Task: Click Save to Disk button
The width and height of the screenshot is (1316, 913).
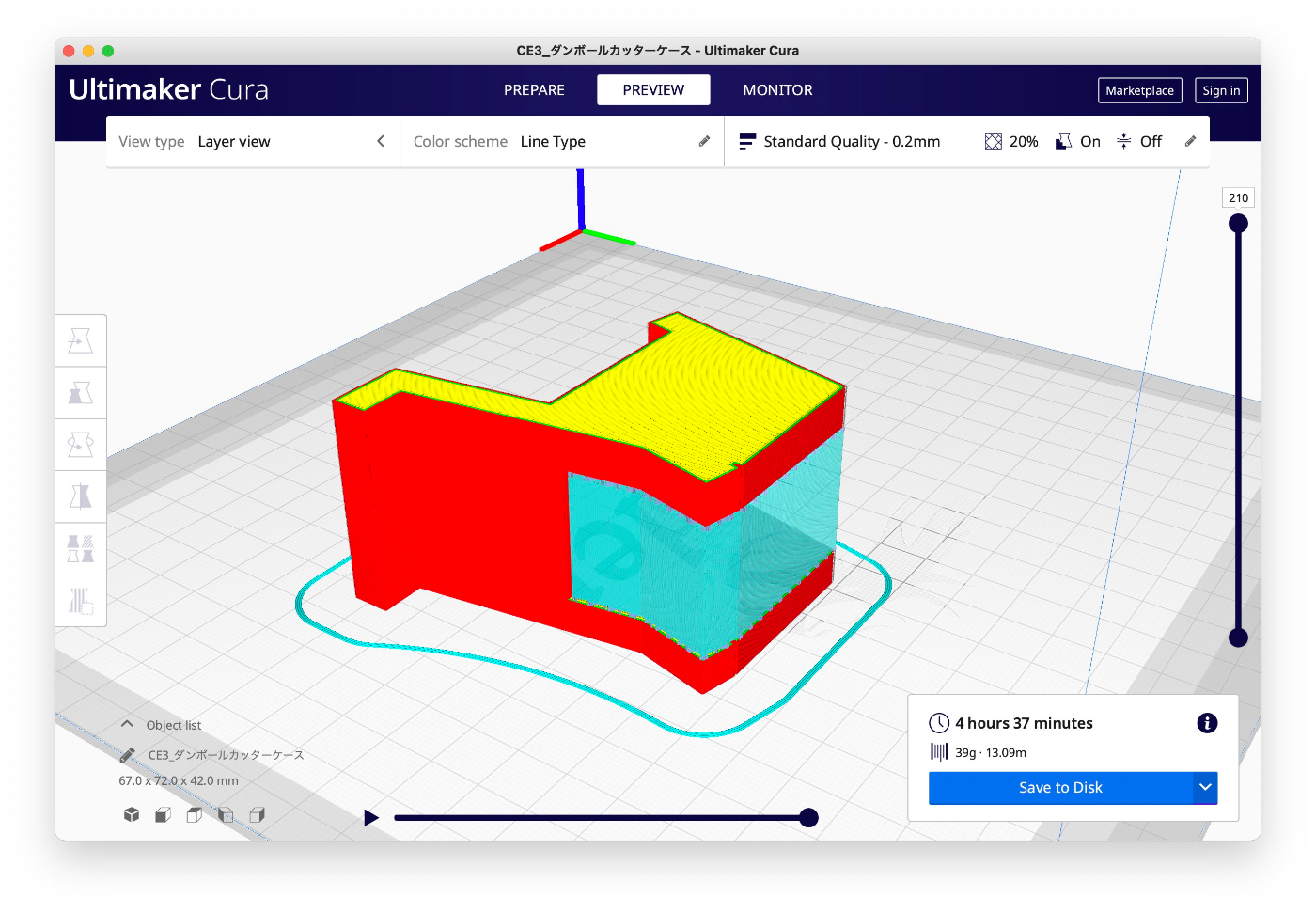Action: point(1060,788)
